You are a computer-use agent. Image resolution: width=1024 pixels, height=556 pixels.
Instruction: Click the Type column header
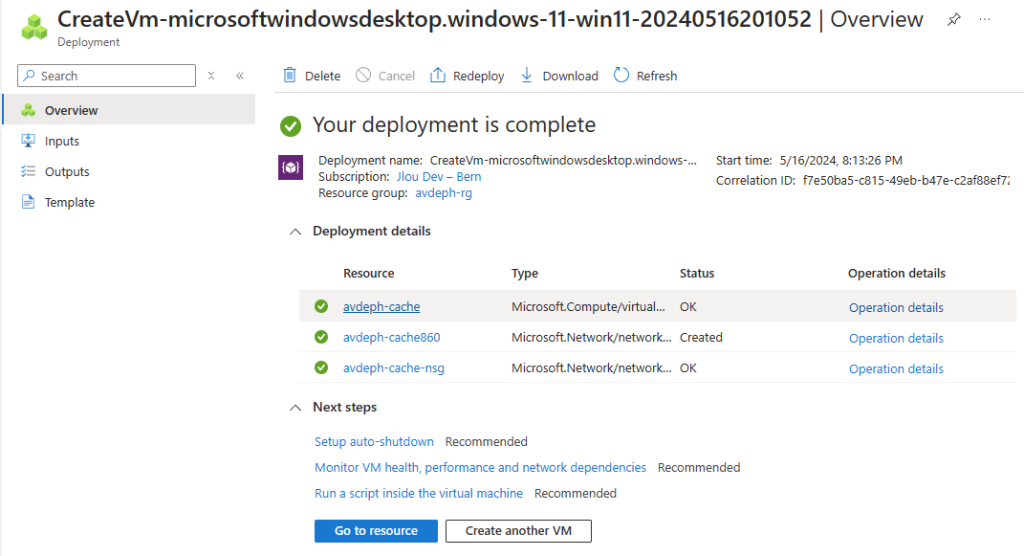[525, 273]
